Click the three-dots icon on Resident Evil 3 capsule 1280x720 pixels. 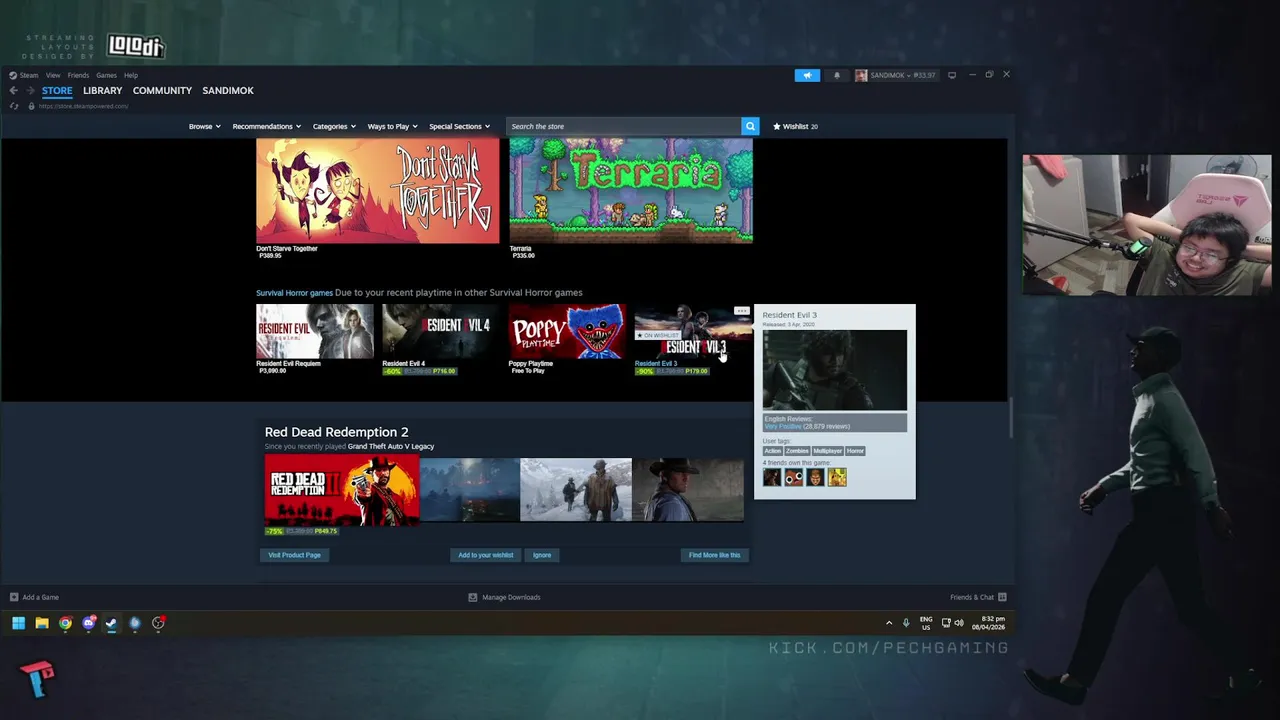coord(741,311)
